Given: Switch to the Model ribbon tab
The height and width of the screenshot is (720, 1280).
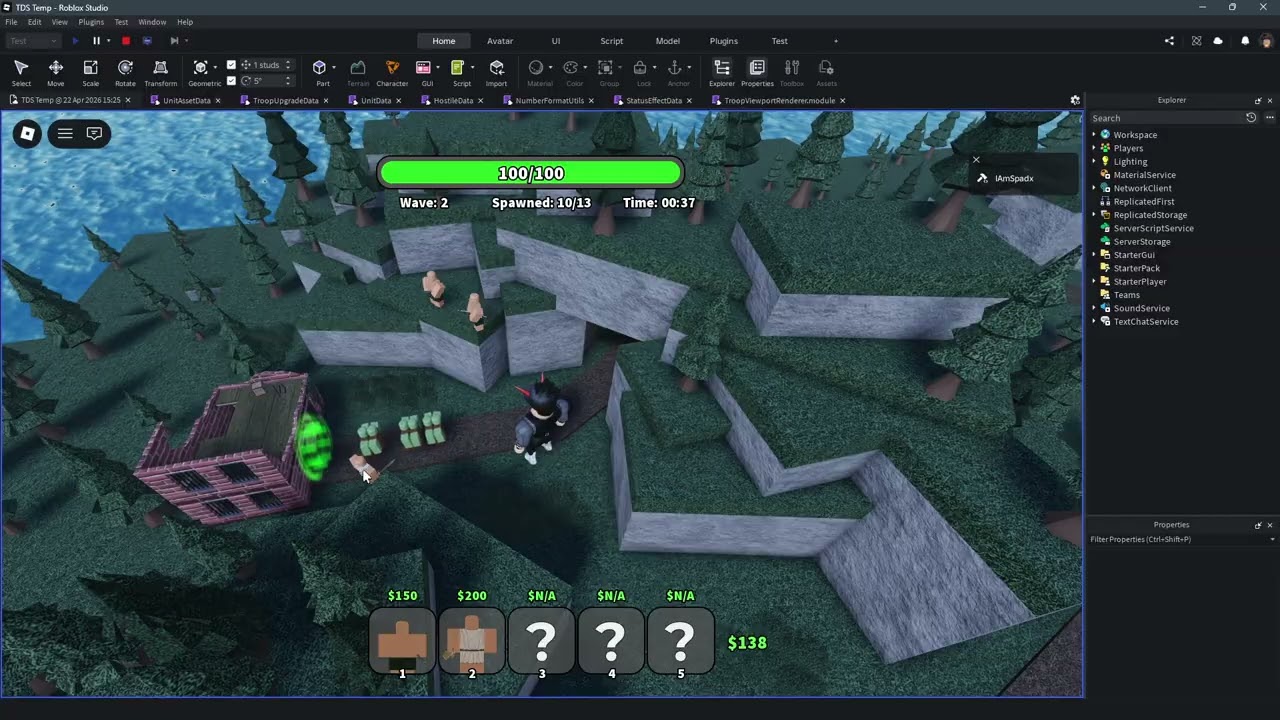Looking at the screenshot, I should (x=668, y=41).
